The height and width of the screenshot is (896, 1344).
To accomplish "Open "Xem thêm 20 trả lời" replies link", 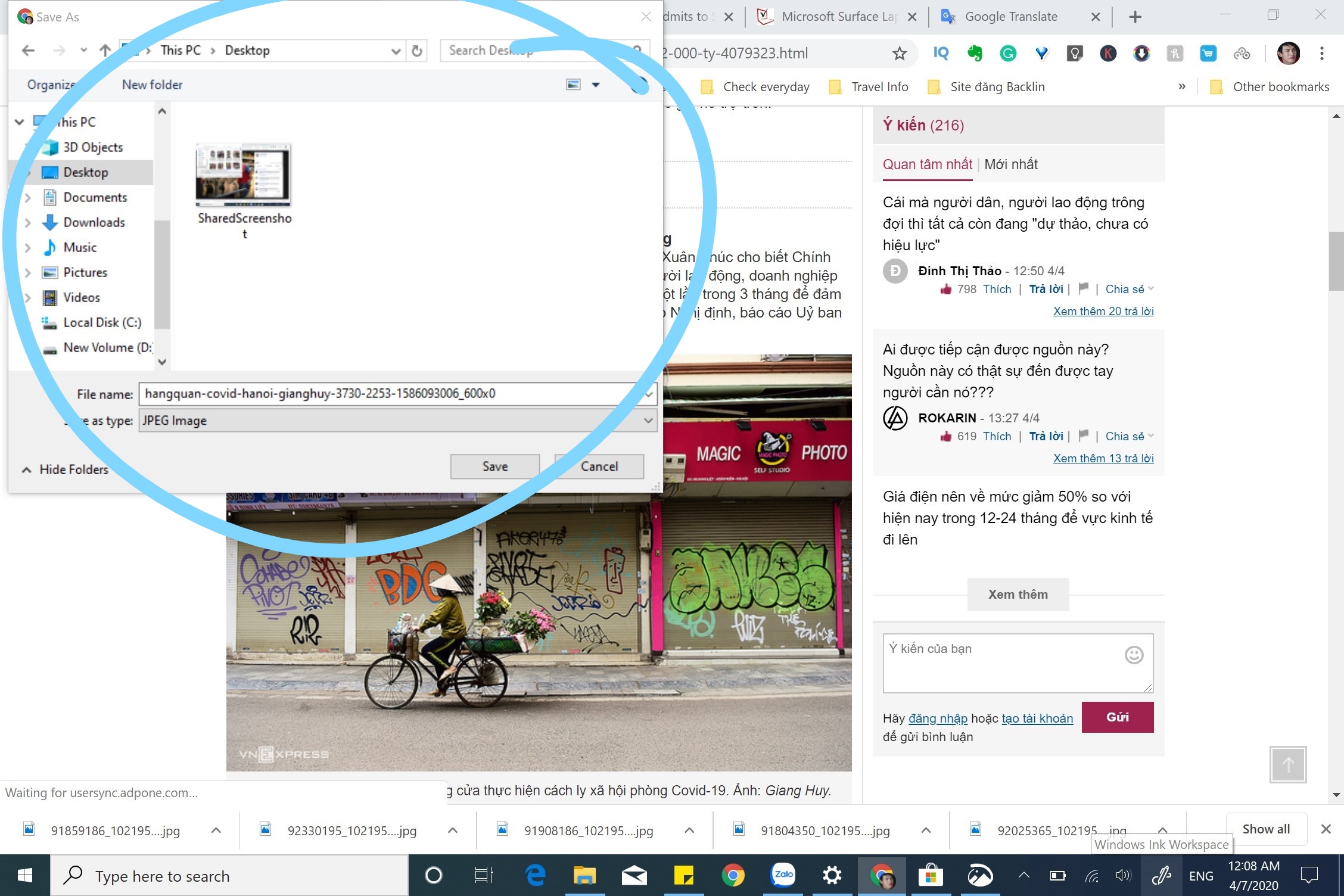I will [x=1103, y=310].
